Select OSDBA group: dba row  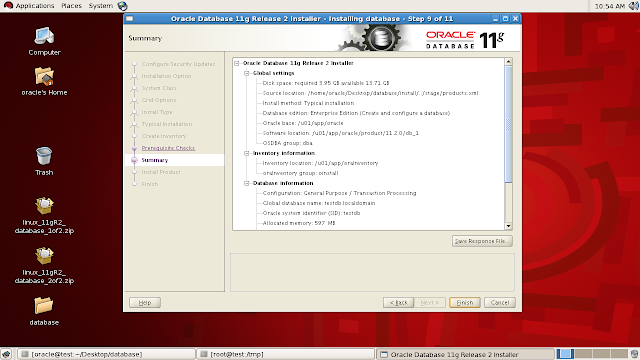coord(287,143)
